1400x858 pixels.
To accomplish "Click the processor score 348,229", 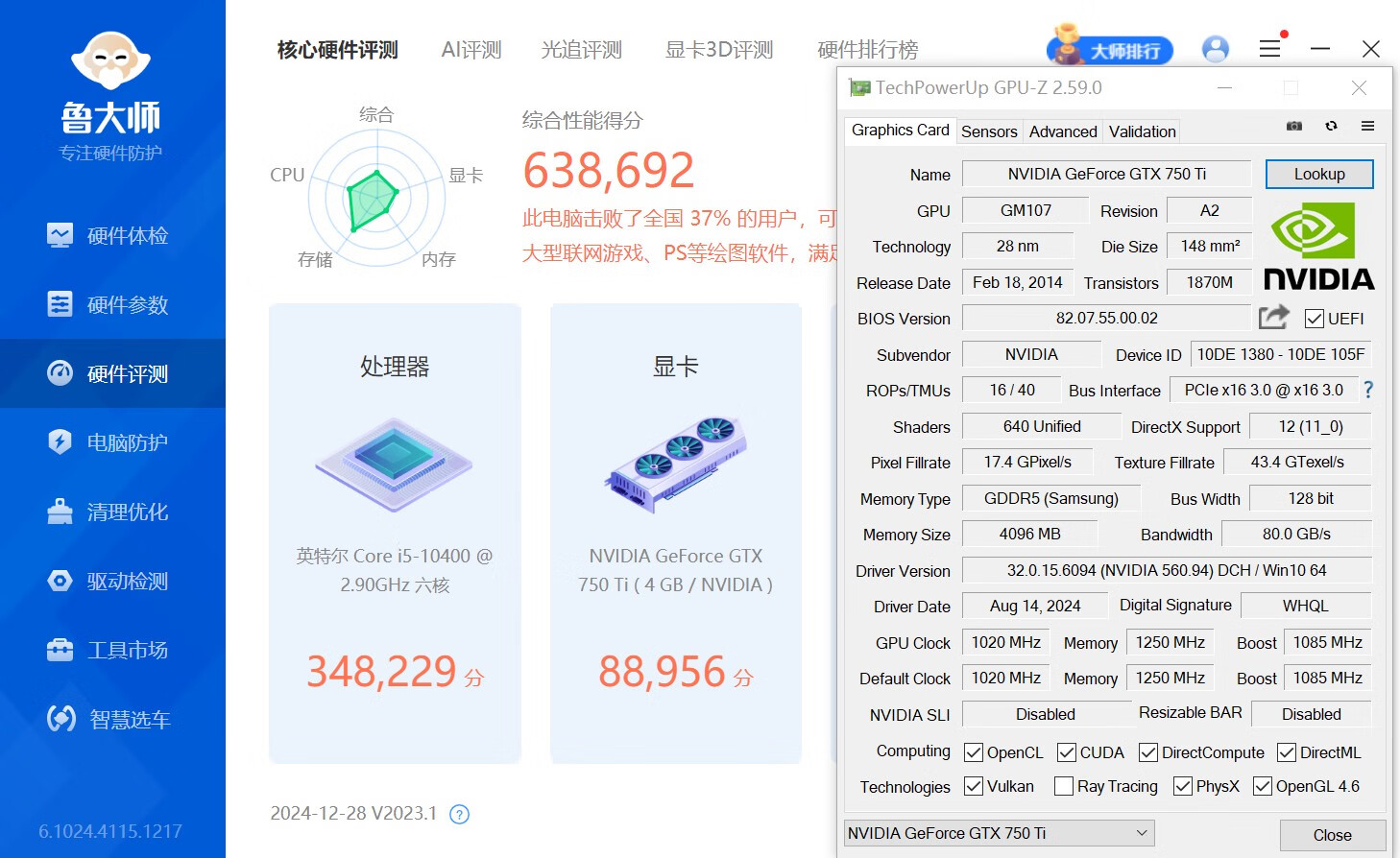I will click(x=381, y=671).
